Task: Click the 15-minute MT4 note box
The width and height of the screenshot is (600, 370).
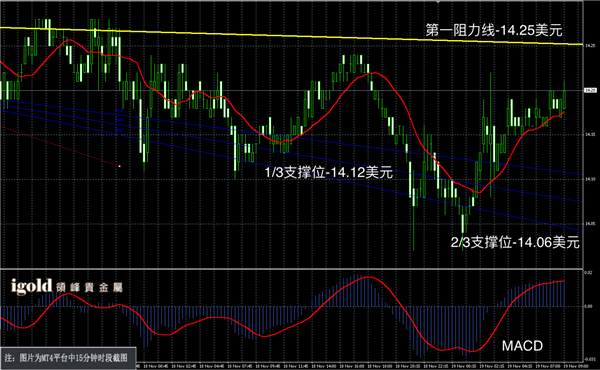Action: click(x=68, y=358)
